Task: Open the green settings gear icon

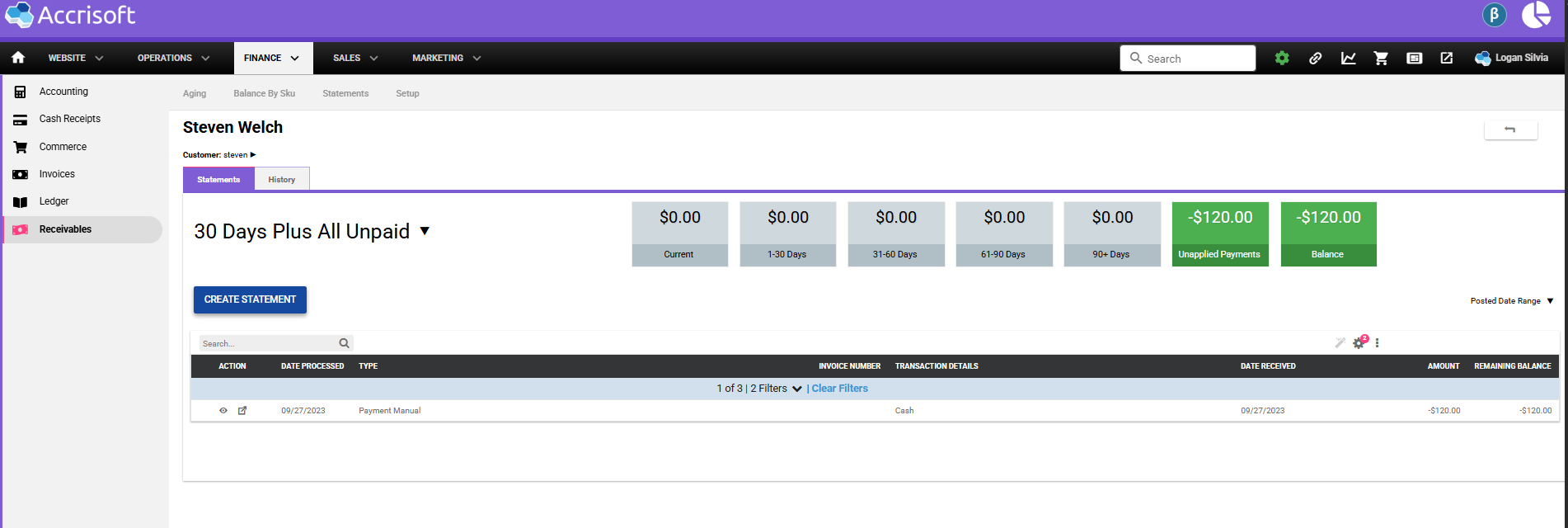Action: (x=1282, y=58)
